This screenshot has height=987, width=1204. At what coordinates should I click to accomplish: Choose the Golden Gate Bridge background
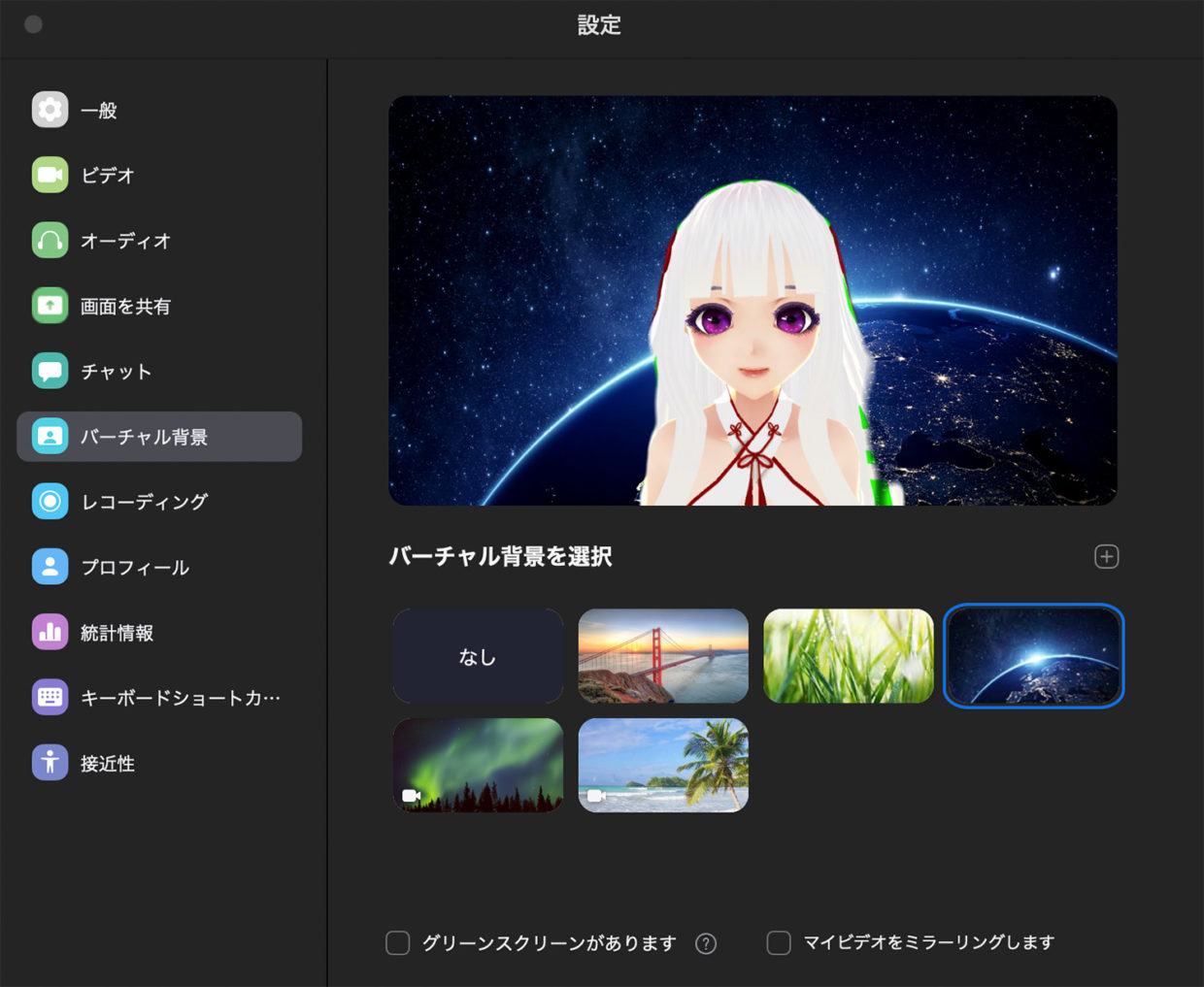(x=663, y=656)
